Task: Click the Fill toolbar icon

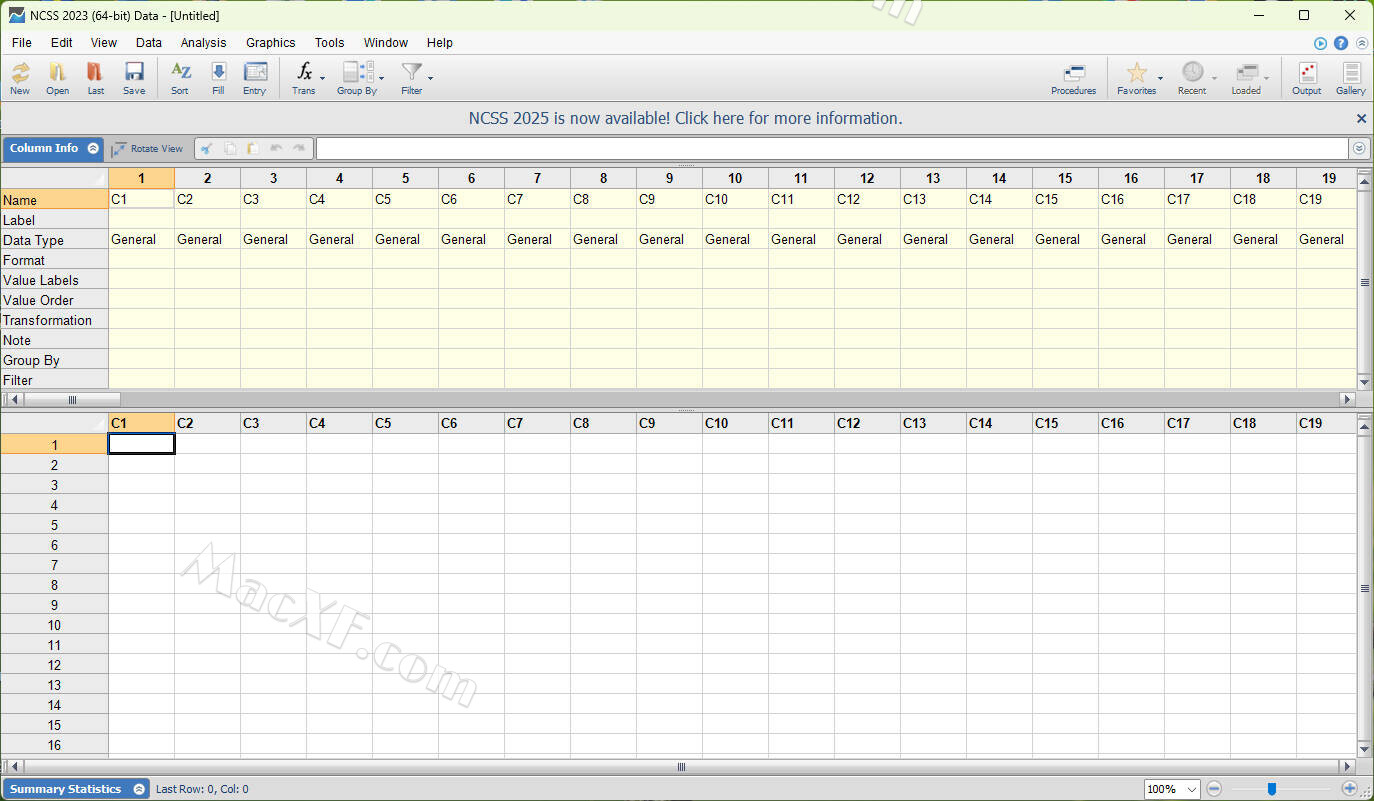Action: click(218, 77)
